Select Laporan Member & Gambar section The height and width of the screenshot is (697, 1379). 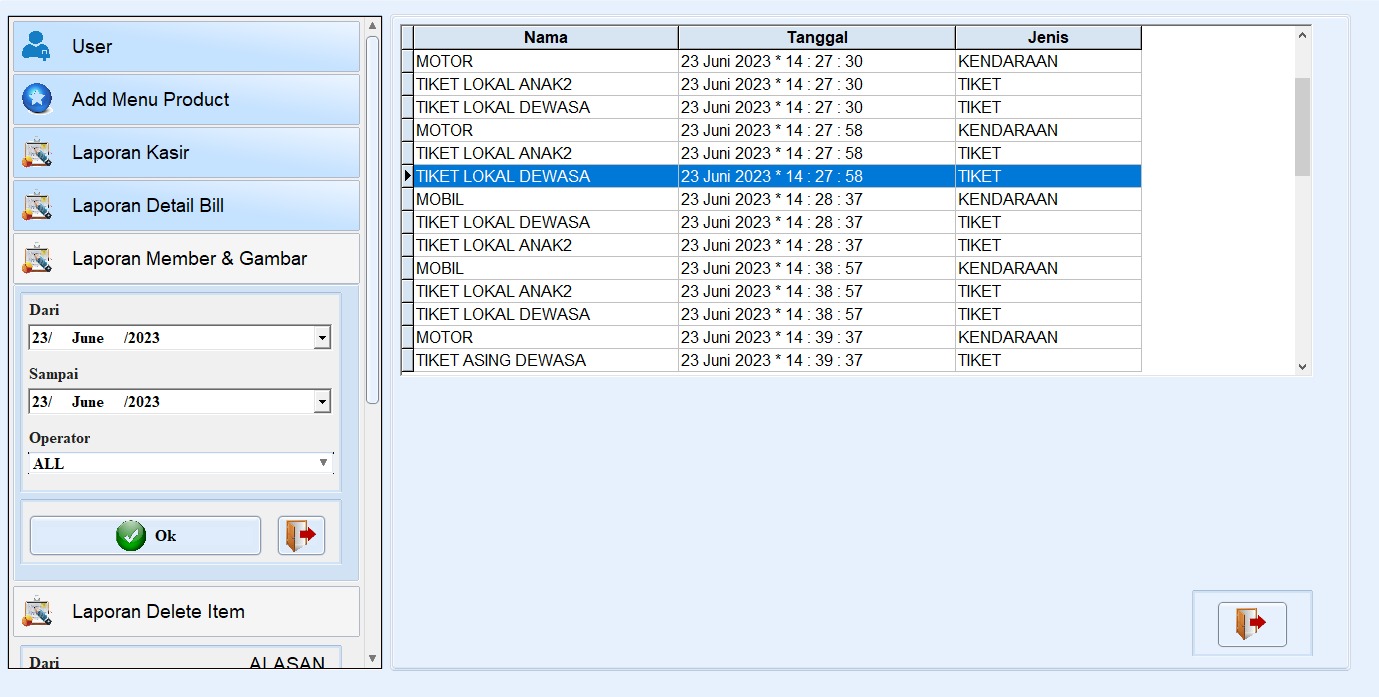pyautogui.click(x=186, y=258)
